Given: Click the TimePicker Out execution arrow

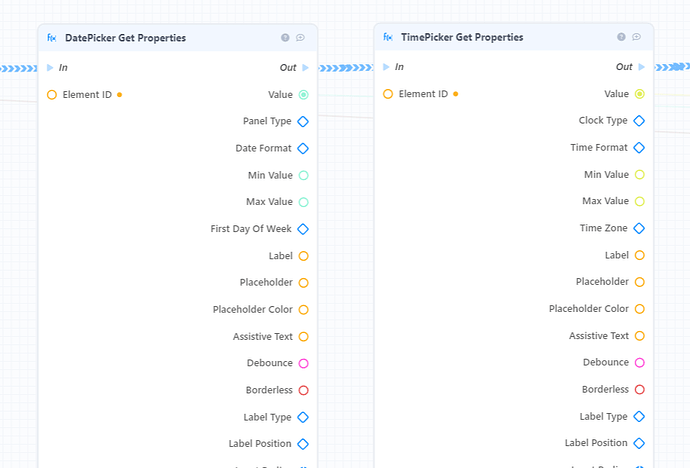Looking at the screenshot, I should coord(642,67).
